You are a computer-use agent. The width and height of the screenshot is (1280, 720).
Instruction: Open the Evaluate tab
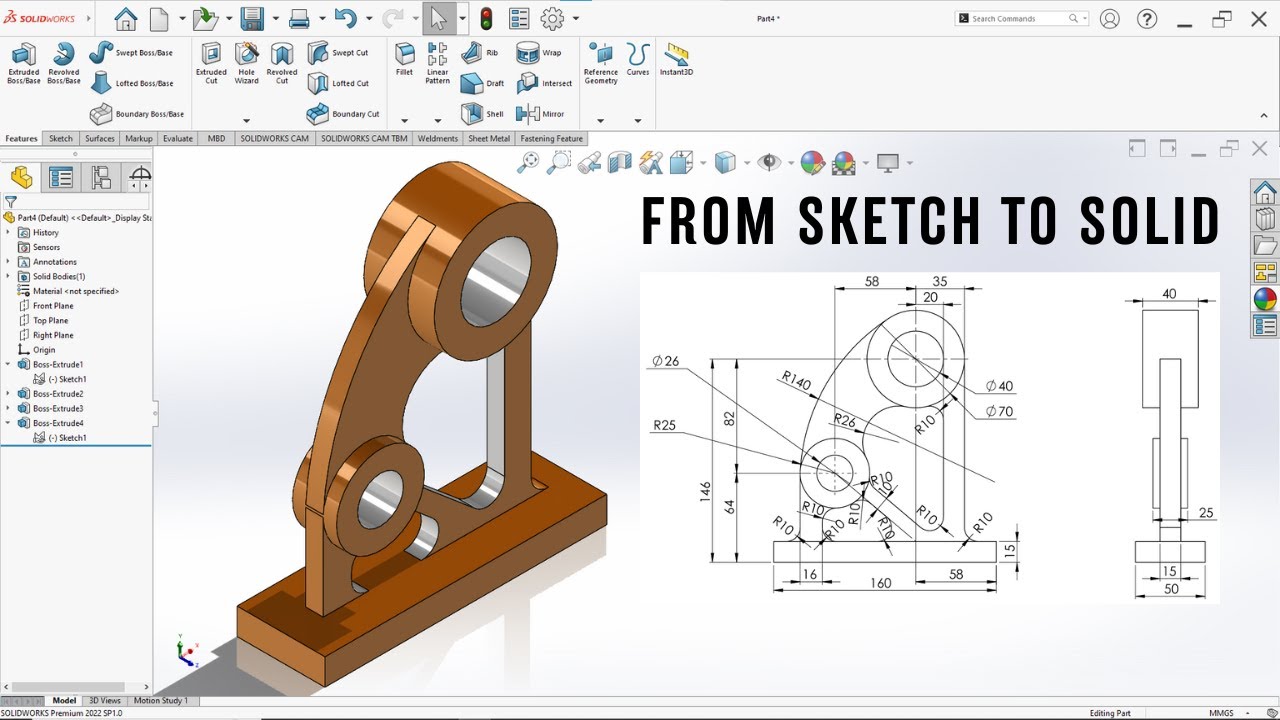pyautogui.click(x=178, y=139)
